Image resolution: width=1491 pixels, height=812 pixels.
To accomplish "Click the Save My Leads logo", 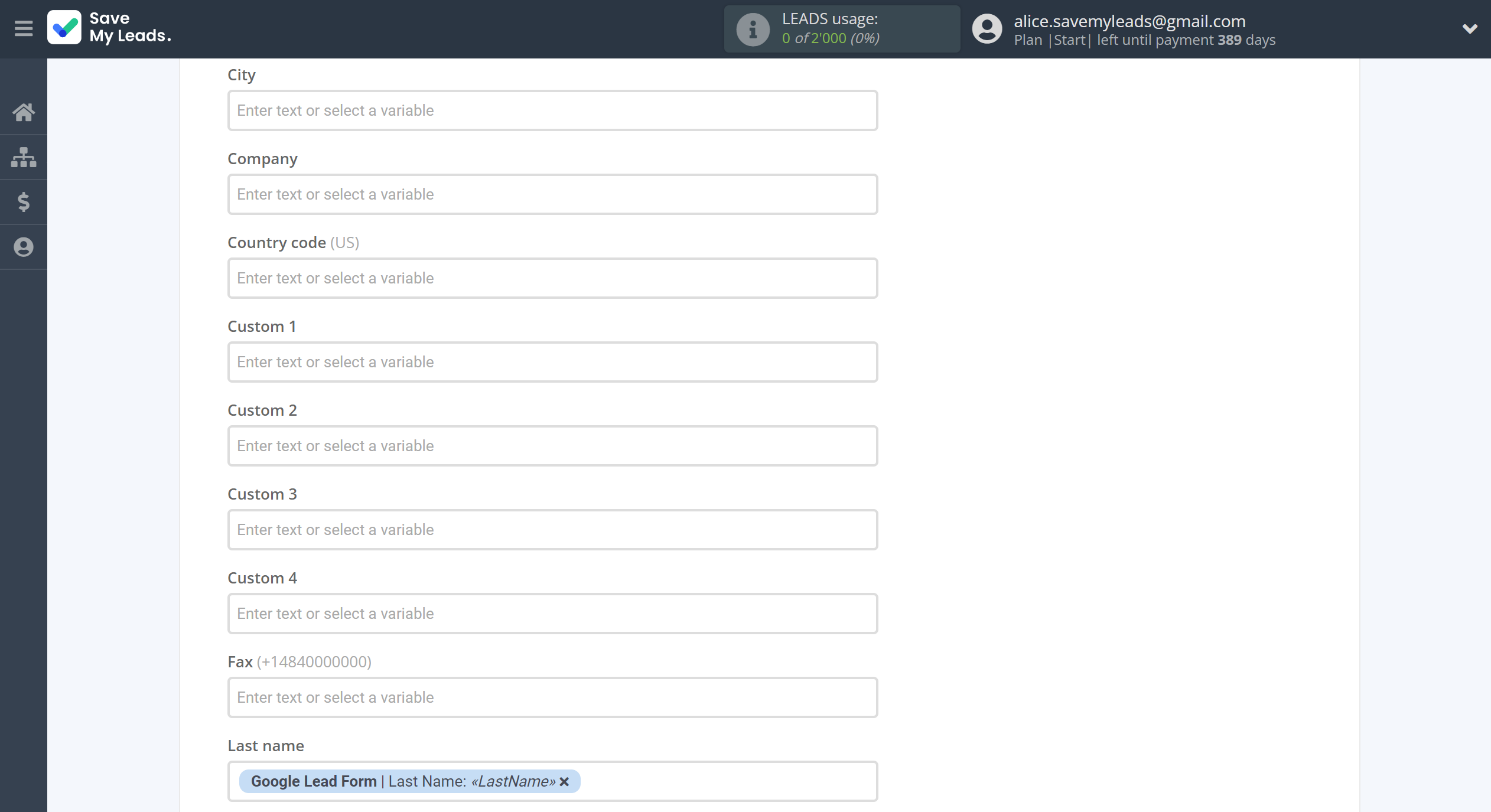I will 110,28.
